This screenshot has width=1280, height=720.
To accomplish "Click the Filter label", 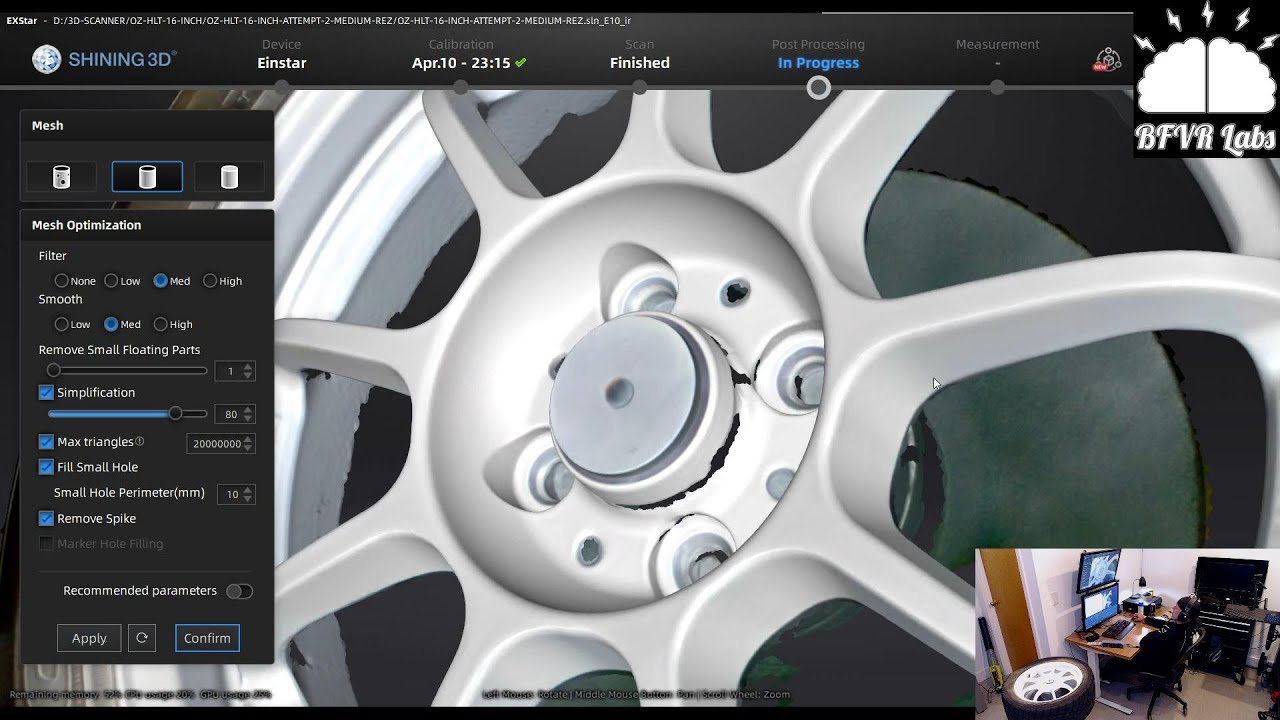I will (53, 256).
